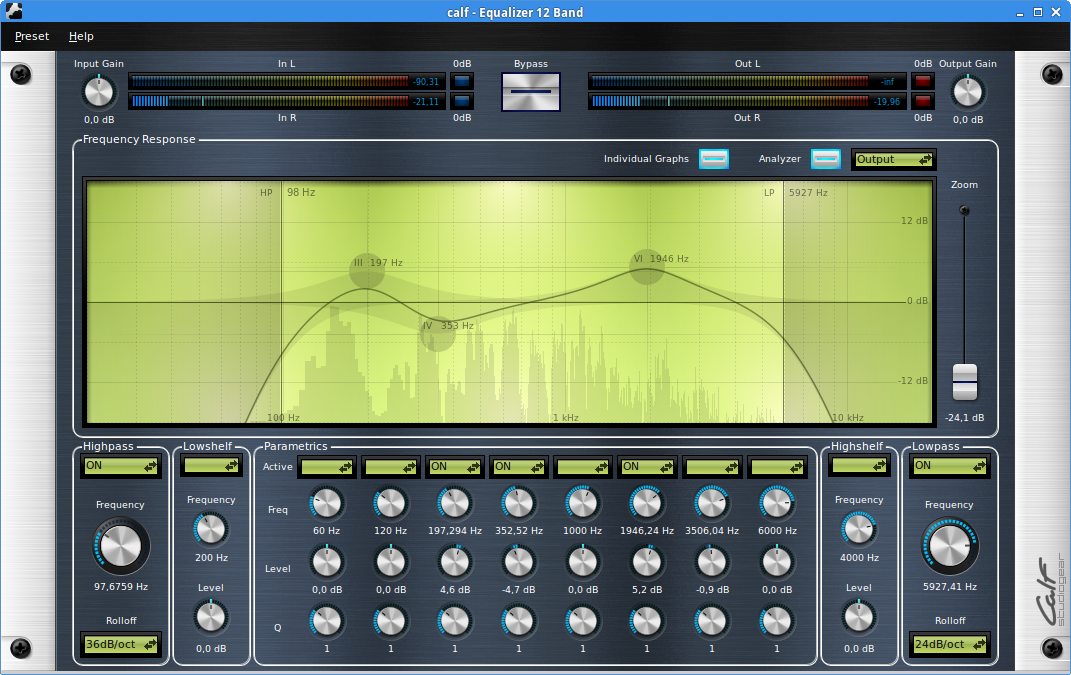Toggle the Bypass switch
Image resolution: width=1071 pixels, height=675 pixels.
pos(531,92)
